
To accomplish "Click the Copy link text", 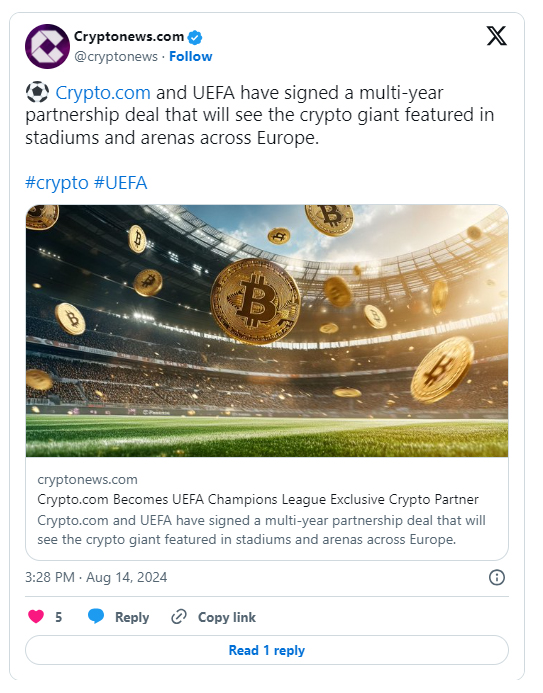I will (x=227, y=617).
